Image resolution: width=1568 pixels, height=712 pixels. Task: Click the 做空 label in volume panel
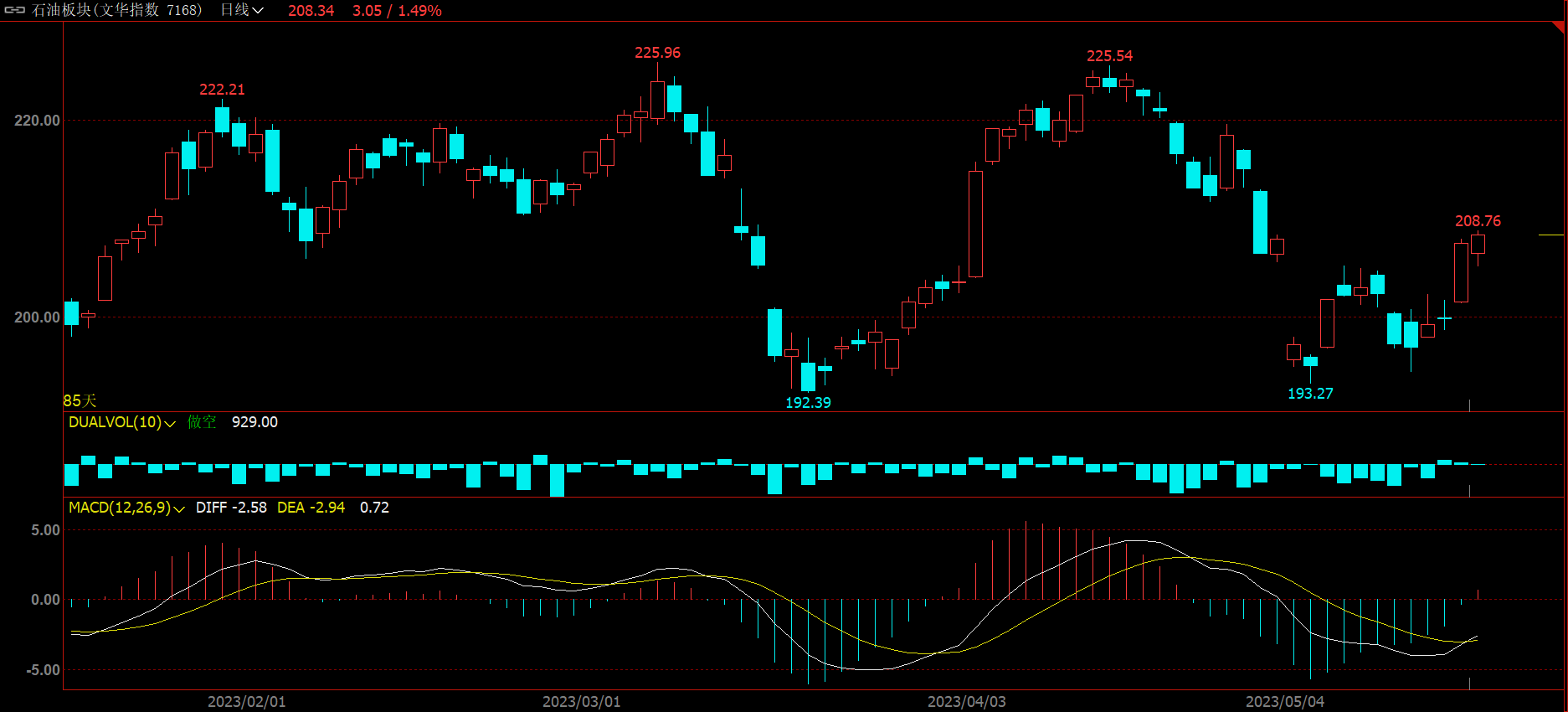(x=202, y=422)
